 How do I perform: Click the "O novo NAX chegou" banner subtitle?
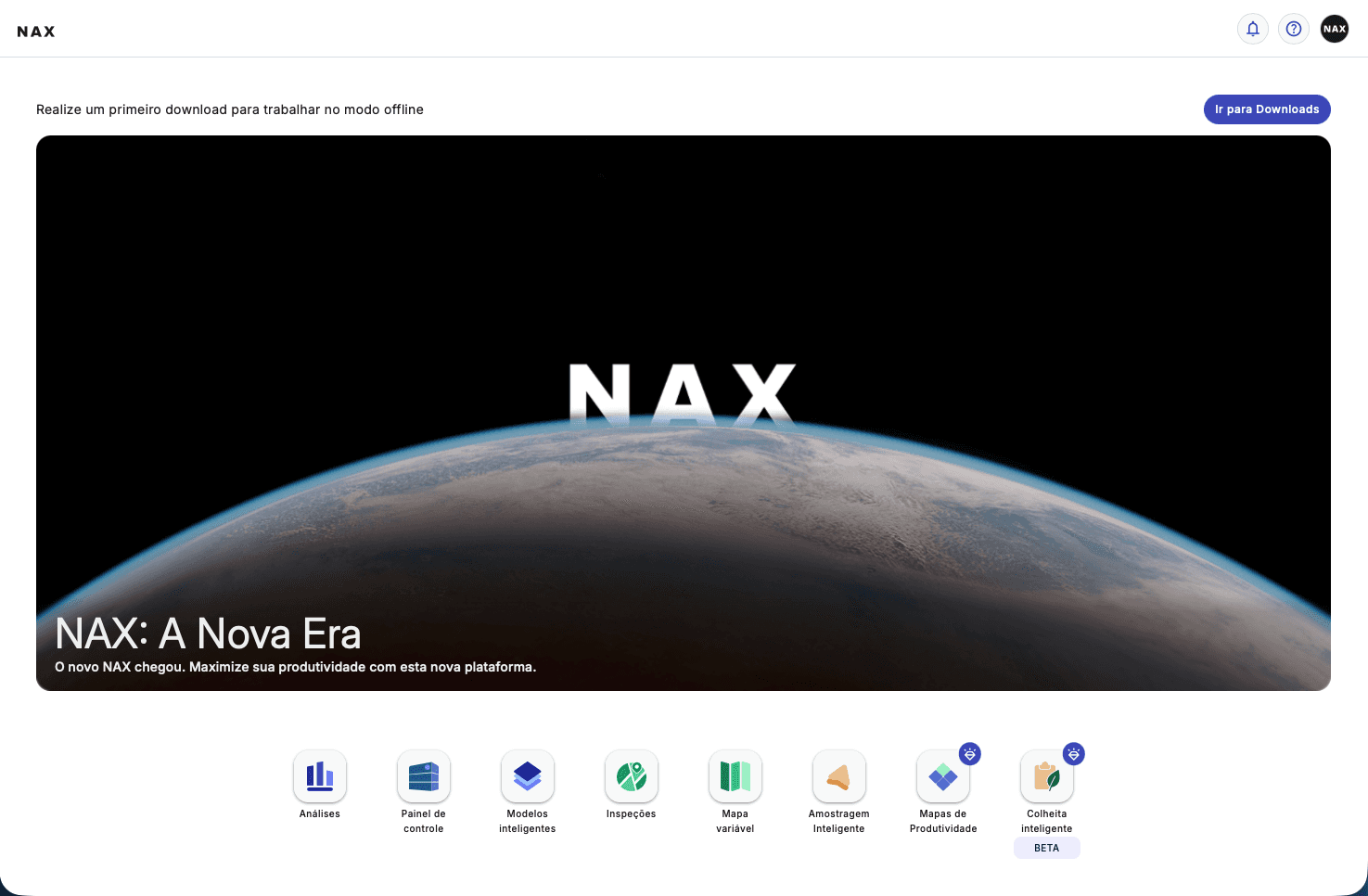(x=295, y=667)
